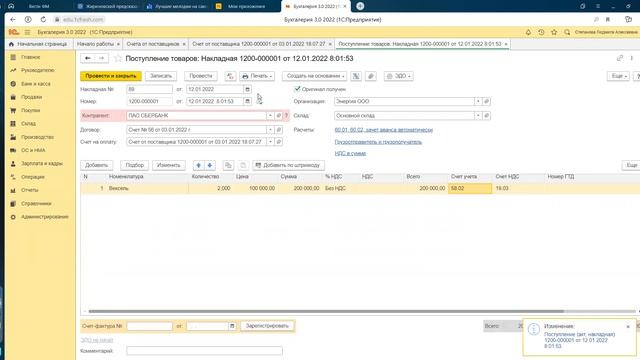This screenshot has height=360, width=640.
Task: Move the table row down
Action: [209, 165]
